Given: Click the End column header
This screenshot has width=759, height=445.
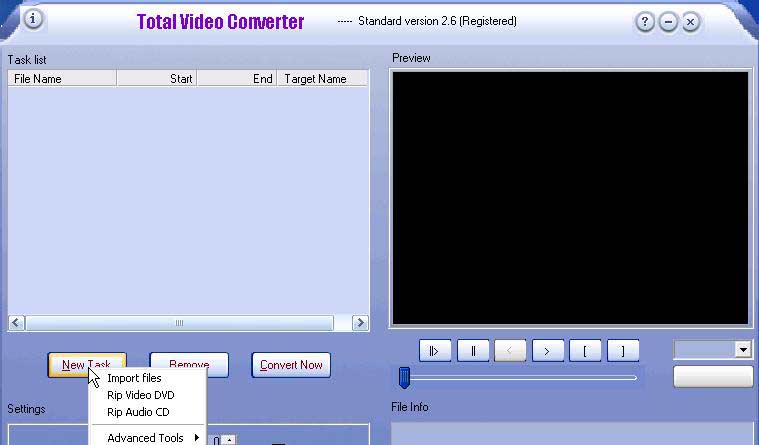Looking at the screenshot, I should [x=237, y=78].
